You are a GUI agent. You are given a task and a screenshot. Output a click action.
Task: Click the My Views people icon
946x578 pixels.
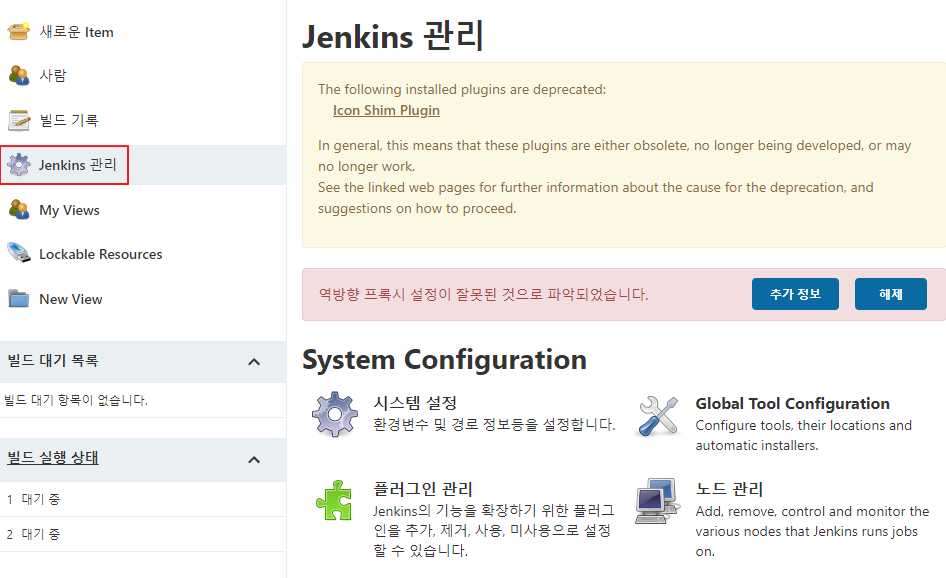[19, 209]
